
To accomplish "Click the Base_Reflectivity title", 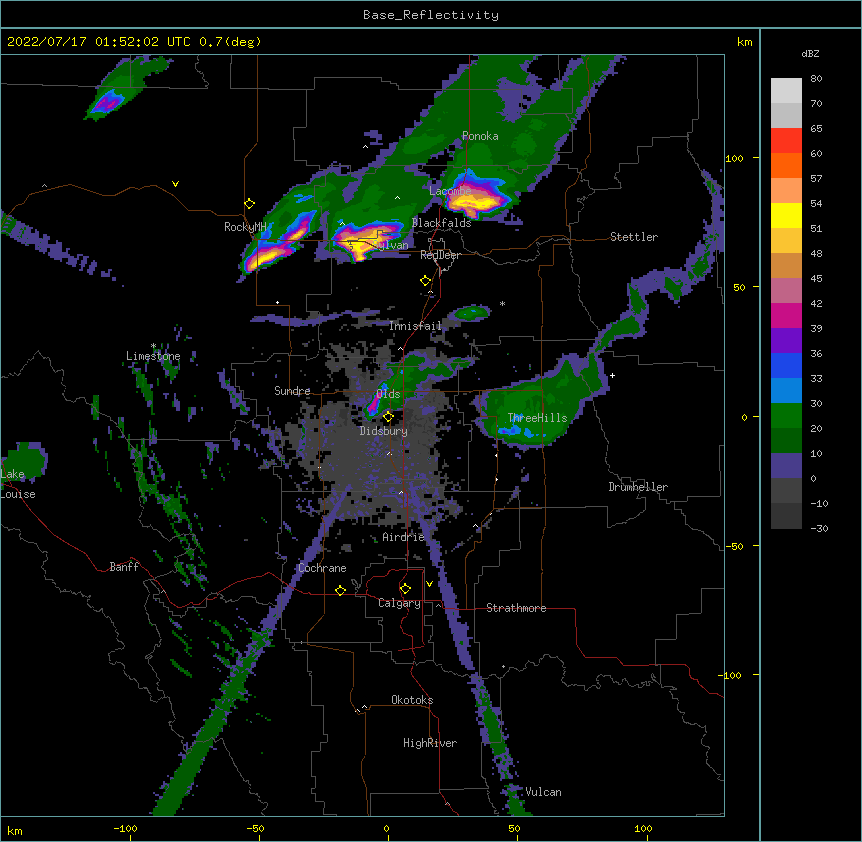I will click(431, 15).
